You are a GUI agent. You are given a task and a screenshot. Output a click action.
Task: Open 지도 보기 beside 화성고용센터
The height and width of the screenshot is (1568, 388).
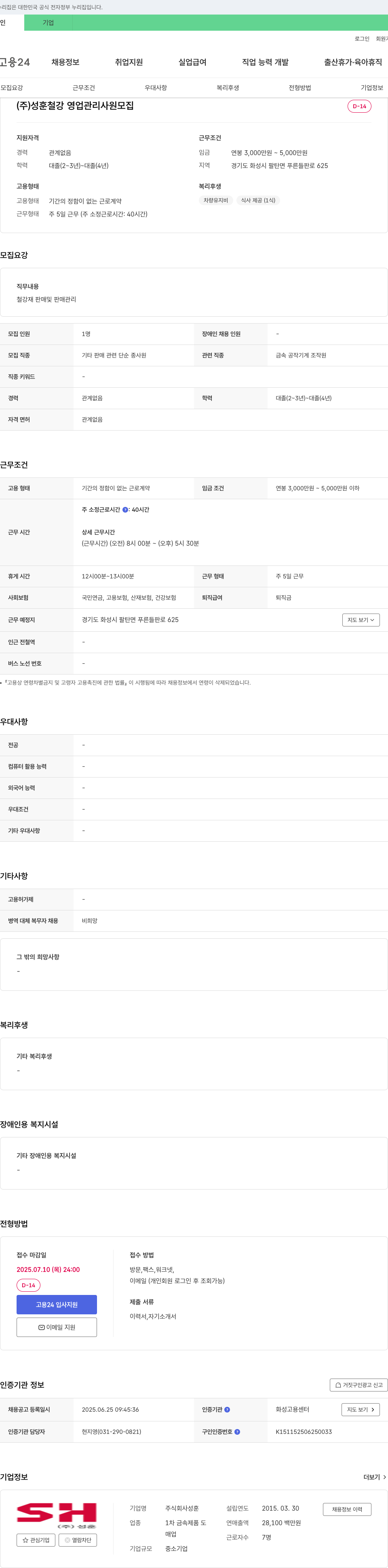pos(361,1409)
